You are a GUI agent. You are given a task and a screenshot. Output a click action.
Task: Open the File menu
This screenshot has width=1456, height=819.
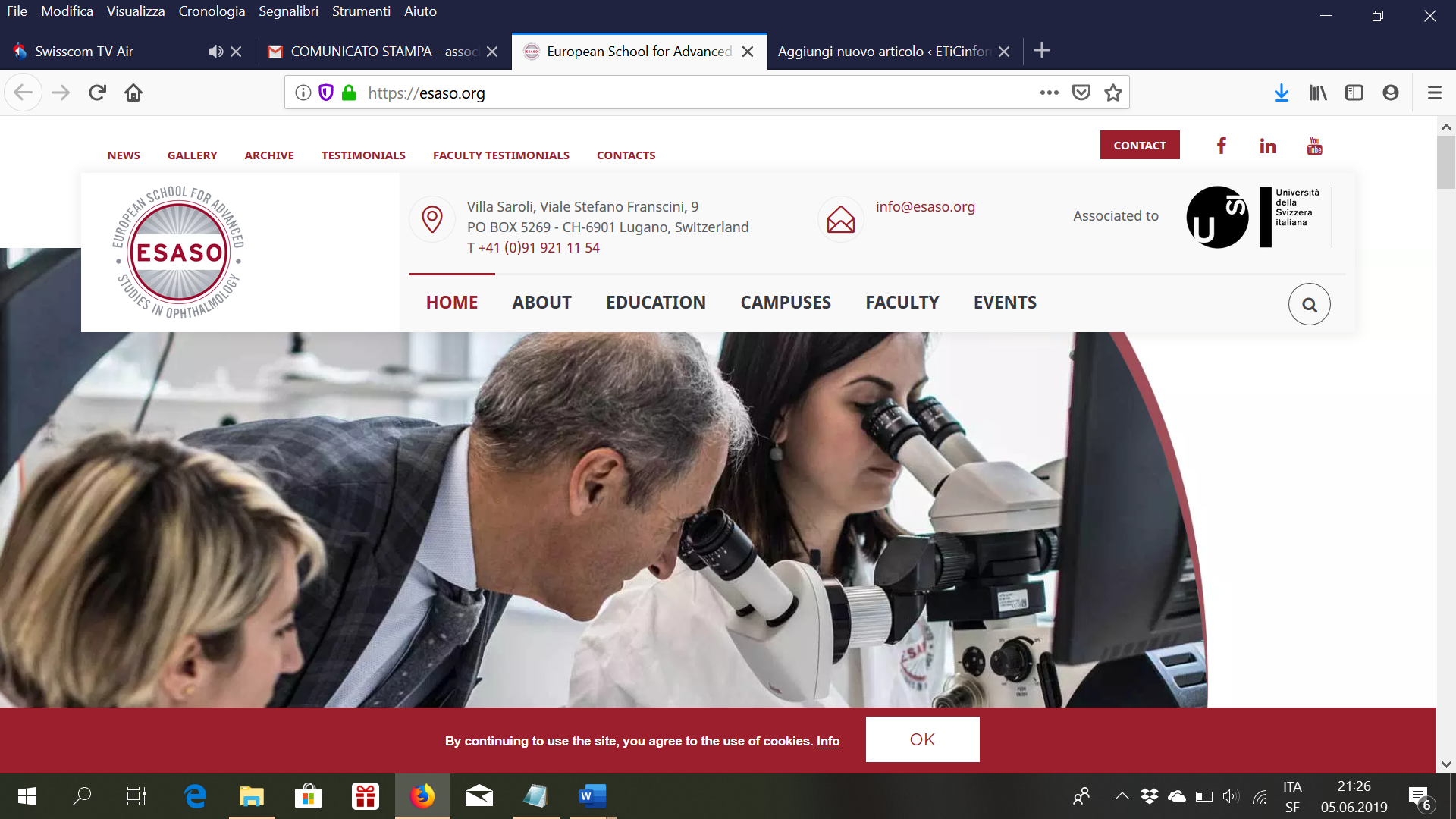17,11
